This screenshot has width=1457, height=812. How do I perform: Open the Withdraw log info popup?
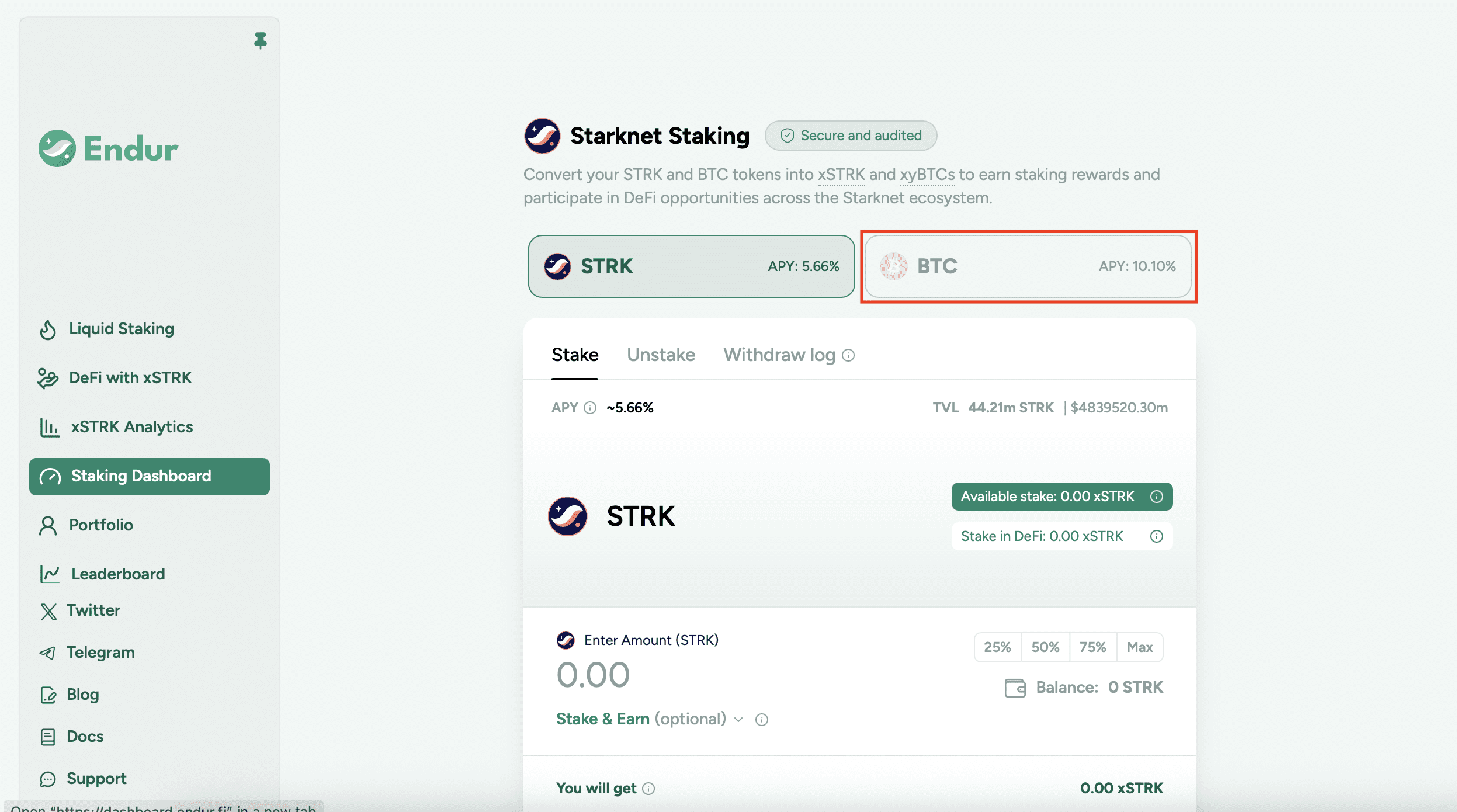coord(848,355)
